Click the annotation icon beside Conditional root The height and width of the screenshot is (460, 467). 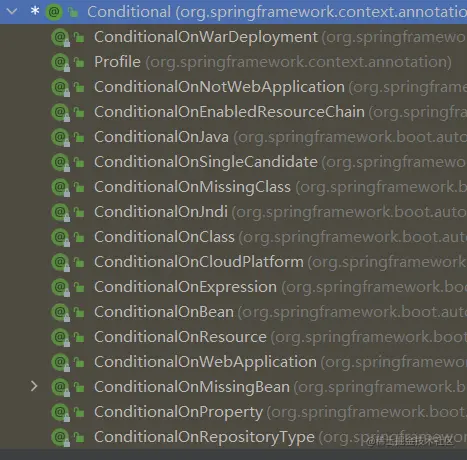(54, 12)
